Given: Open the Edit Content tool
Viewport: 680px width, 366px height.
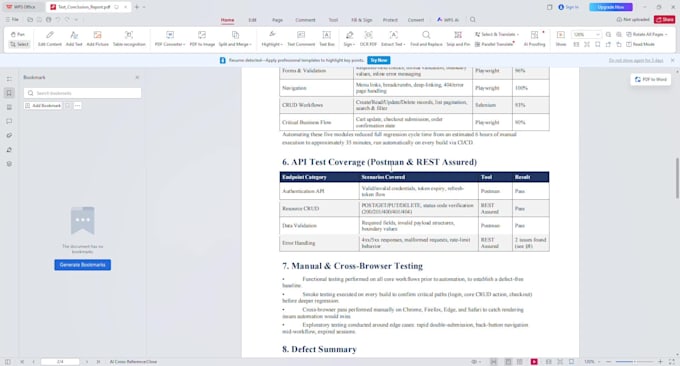Looking at the screenshot, I should (50, 39).
